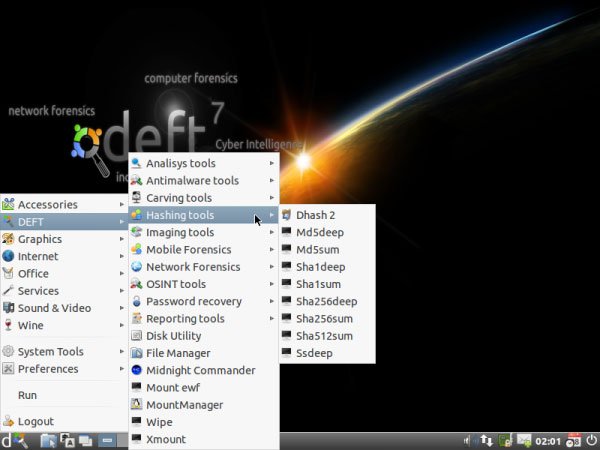Viewport: 600px width, 450px height.
Task: Click the DEFT start menu button on the taskbar
Action: pyautogui.click(x=15, y=441)
